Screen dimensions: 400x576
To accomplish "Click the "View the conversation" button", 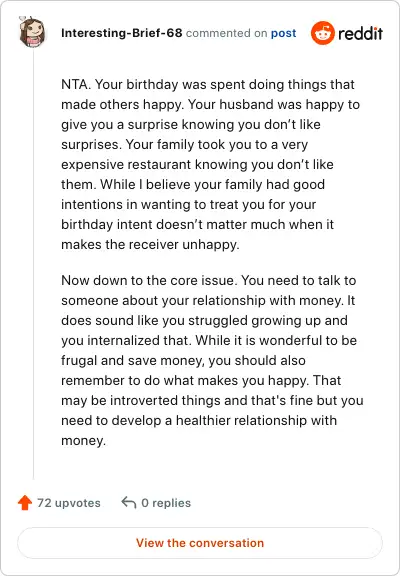I will coord(200,543).
